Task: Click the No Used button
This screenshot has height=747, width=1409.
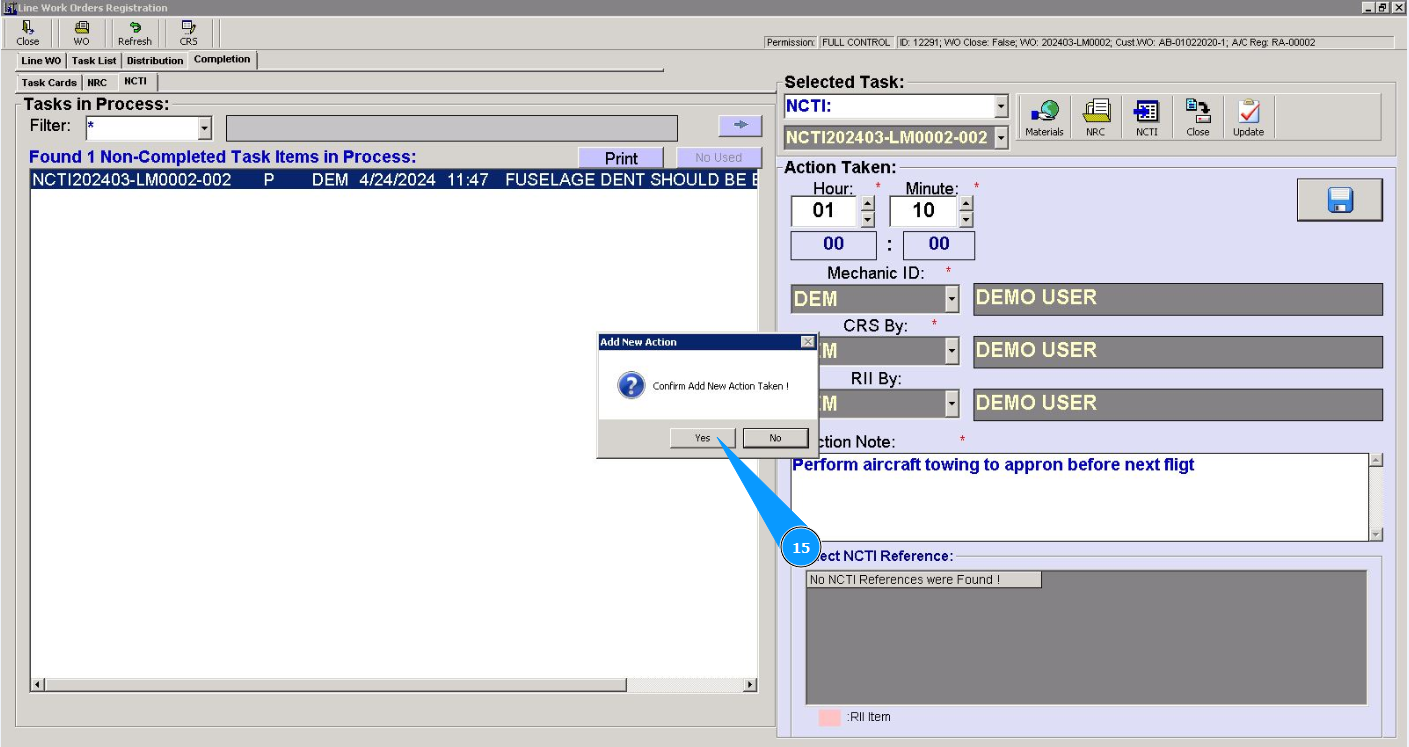Action: pos(719,158)
